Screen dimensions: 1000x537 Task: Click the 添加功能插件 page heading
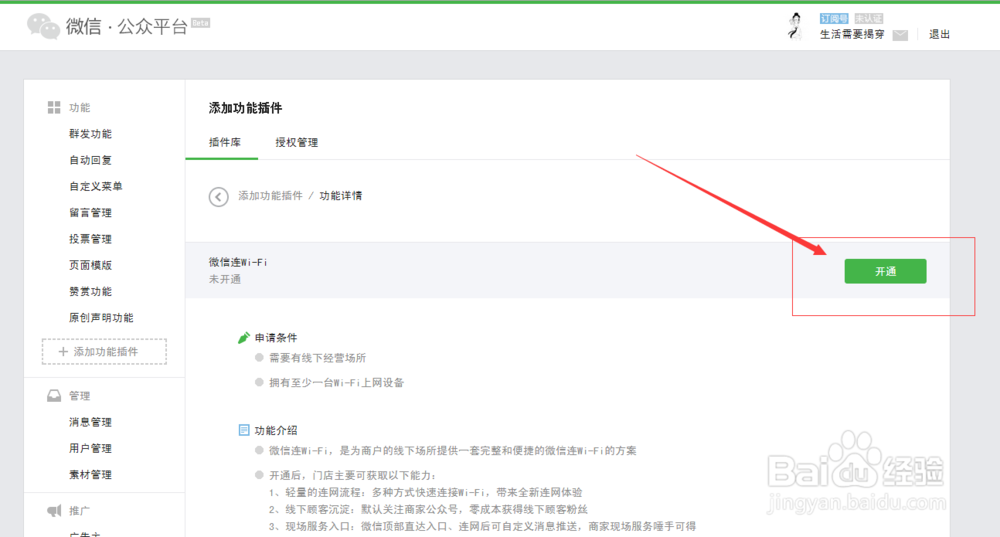click(246, 108)
